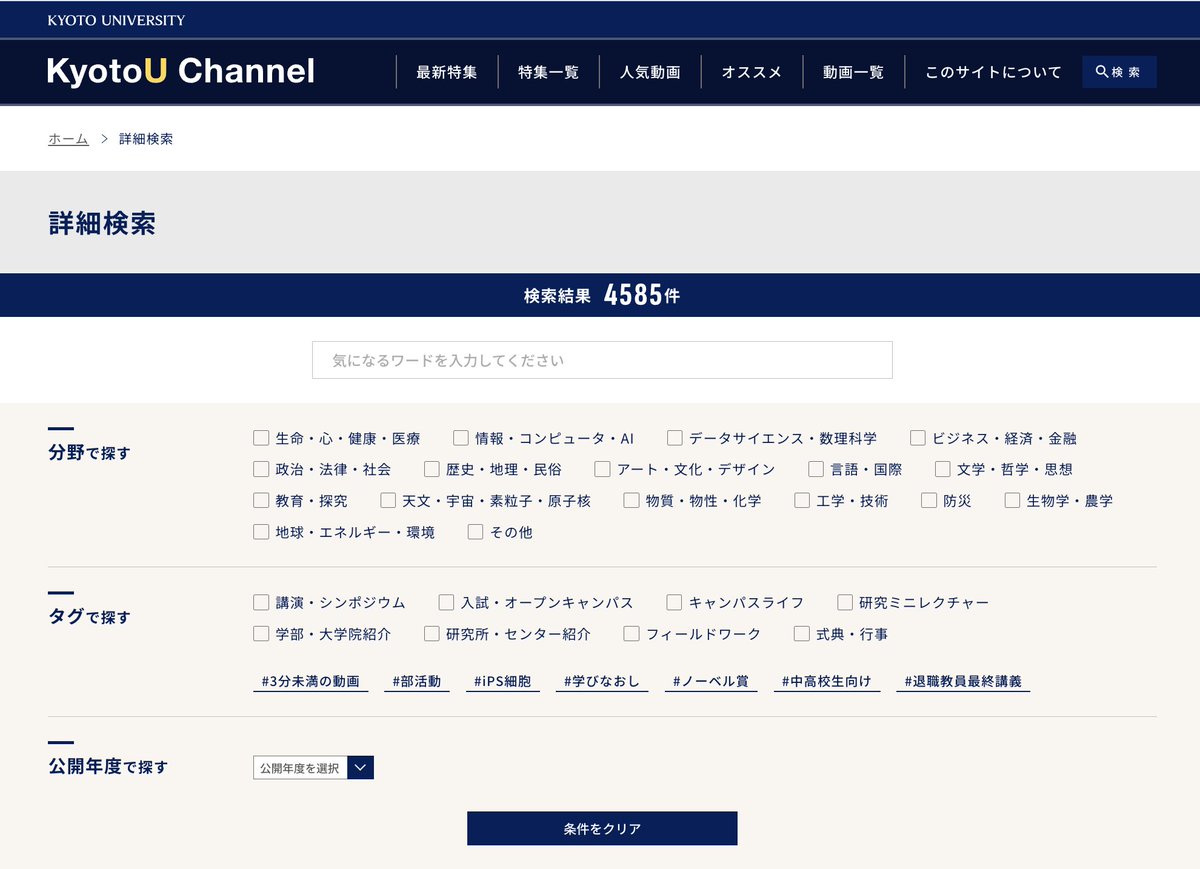The height and width of the screenshot is (869, 1200).
Task: Click the KyotoU Channel logo
Action: (x=181, y=71)
